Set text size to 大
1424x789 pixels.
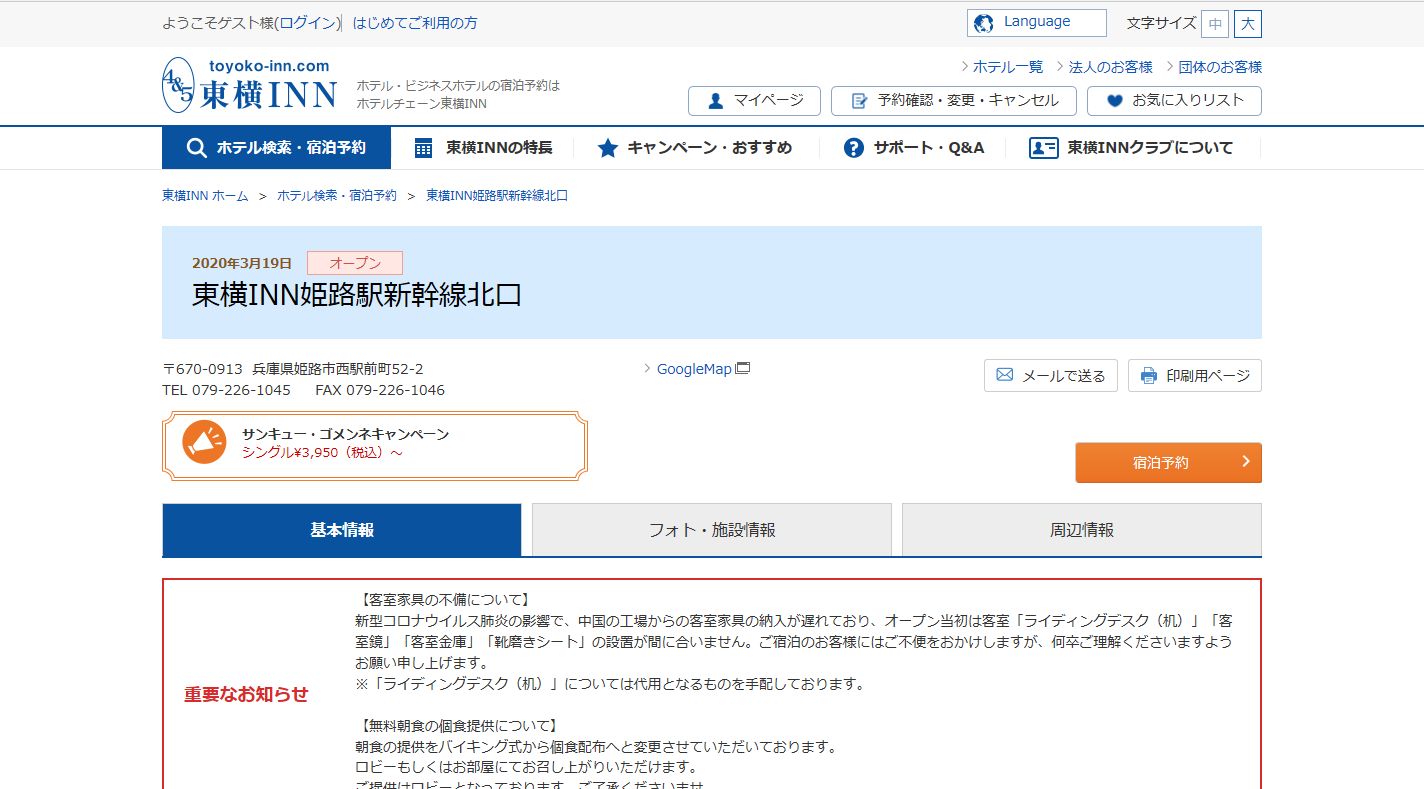coord(1248,23)
